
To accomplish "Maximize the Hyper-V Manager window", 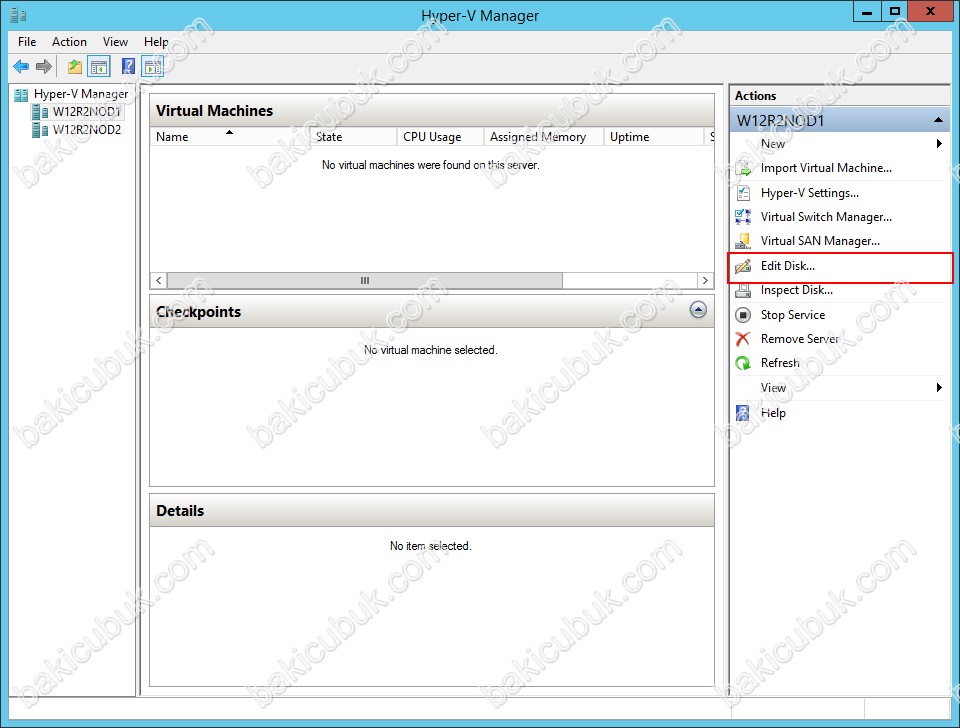I will tap(894, 12).
